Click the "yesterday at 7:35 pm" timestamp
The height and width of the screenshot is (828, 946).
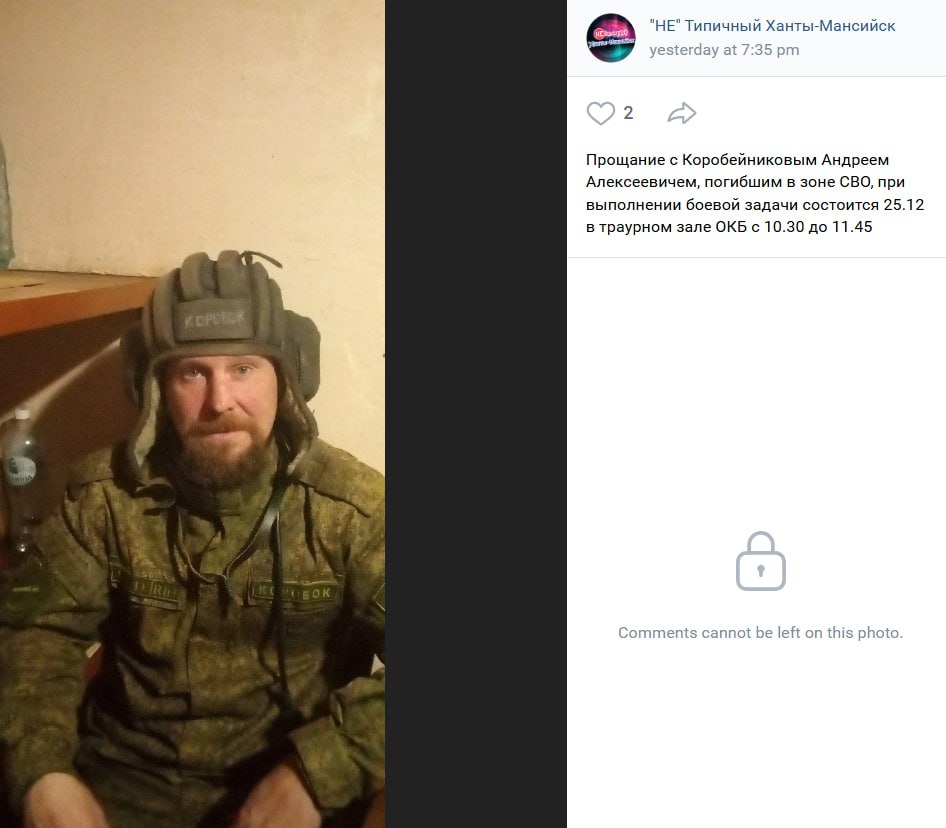[x=724, y=50]
